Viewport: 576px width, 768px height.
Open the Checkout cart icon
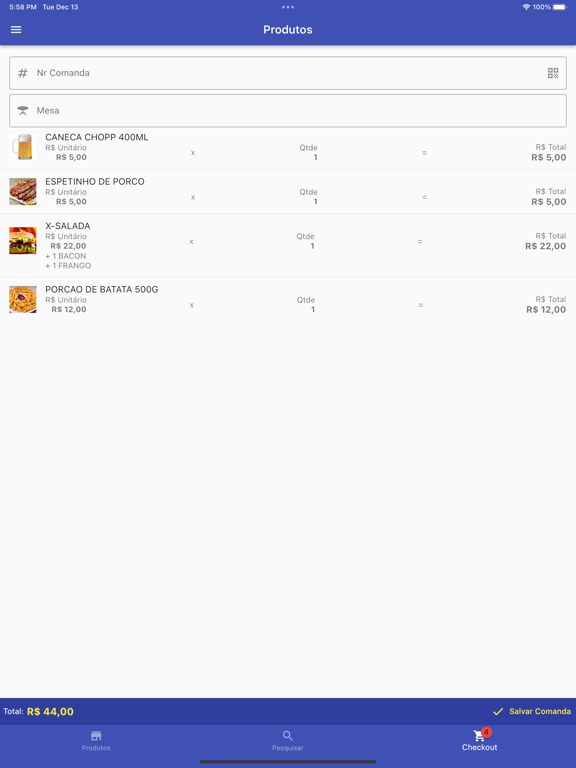click(479, 735)
